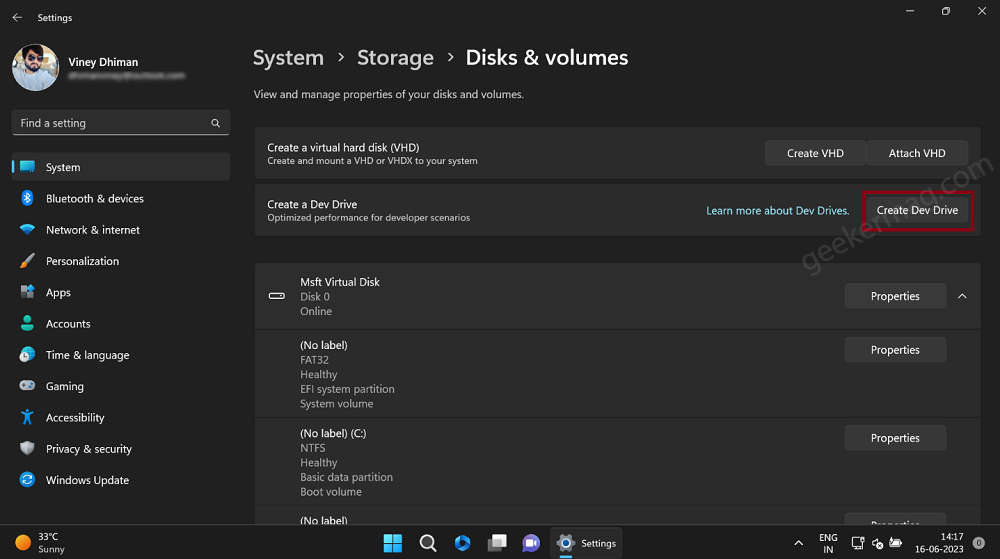This screenshot has width=1000, height=559.
Task: Open the display network tray icon
Action: tap(858, 543)
